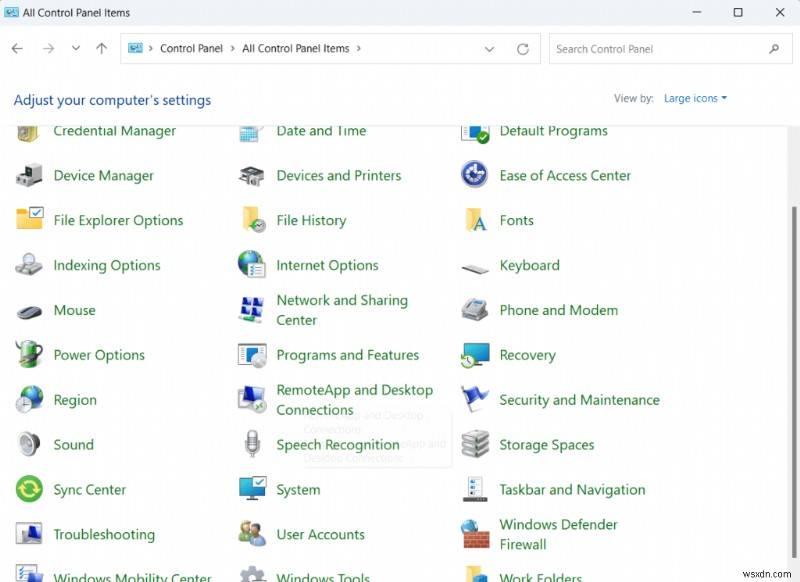800x582 pixels.
Task: Click the search magnifier icon
Action: click(x=774, y=49)
